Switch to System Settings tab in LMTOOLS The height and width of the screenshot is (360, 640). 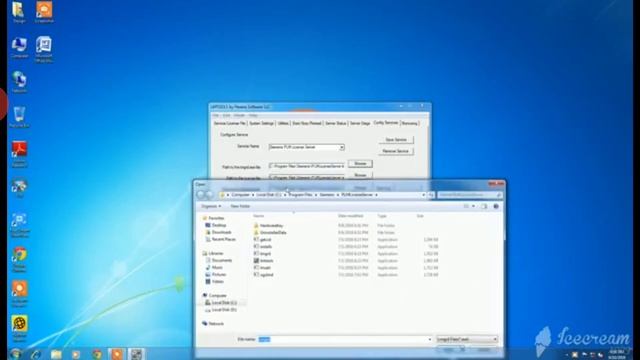pos(261,123)
